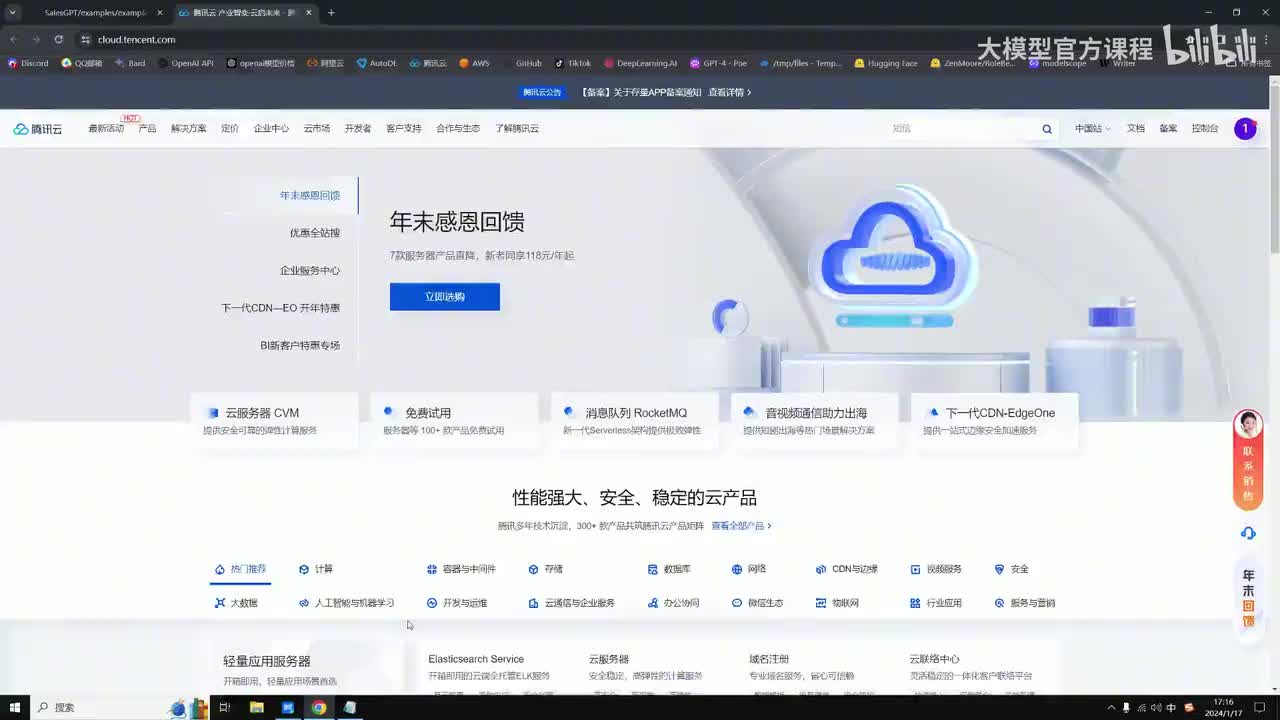Click the 联系销售 floating button
Image resolution: width=1280 pixels, height=720 pixels.
[x=1248, y=459]
